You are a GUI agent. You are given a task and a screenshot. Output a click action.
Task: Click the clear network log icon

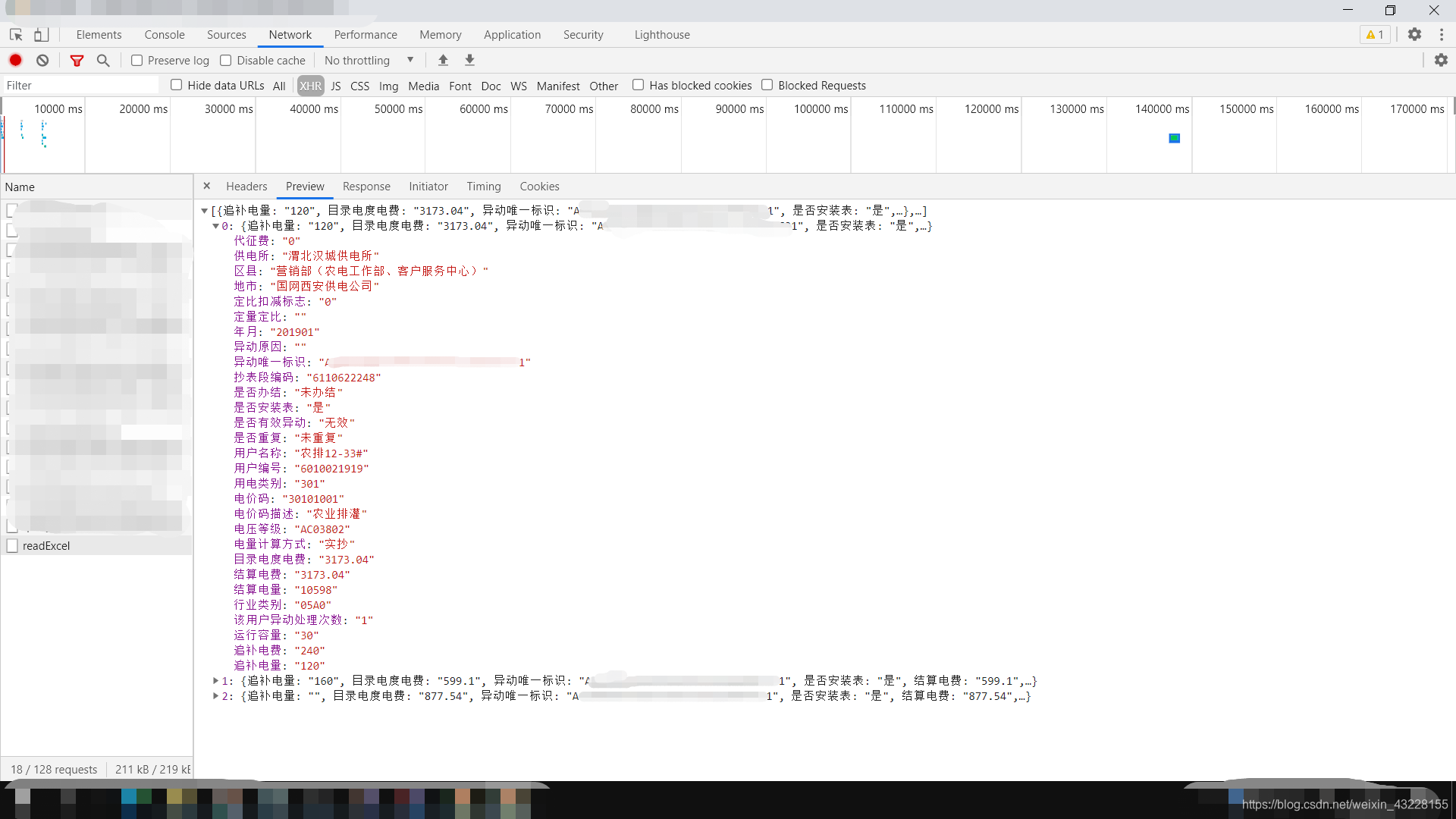point(42,60)
